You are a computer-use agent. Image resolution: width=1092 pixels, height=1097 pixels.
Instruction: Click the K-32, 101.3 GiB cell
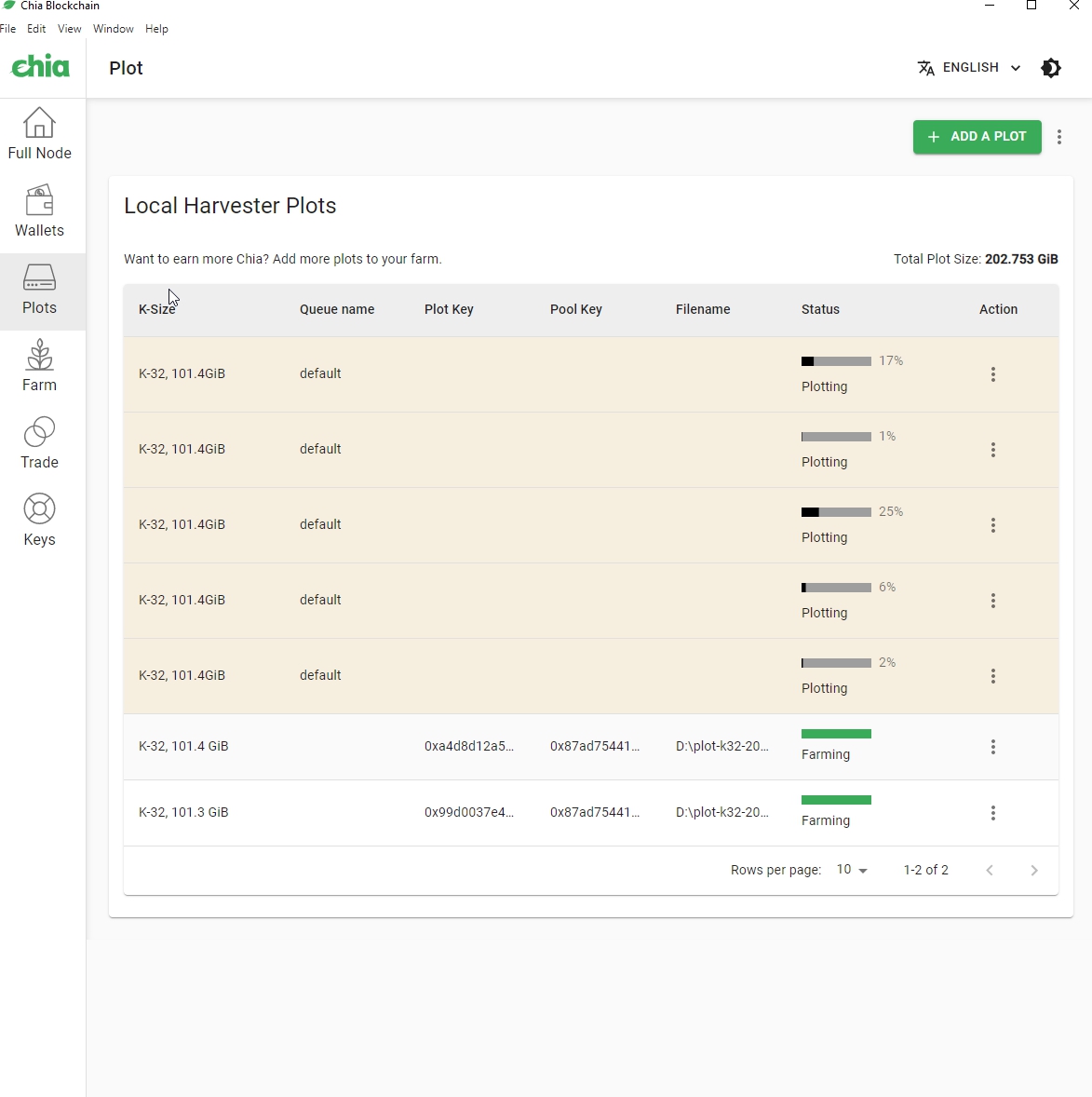pyautogui.click(x=183, y=812)
